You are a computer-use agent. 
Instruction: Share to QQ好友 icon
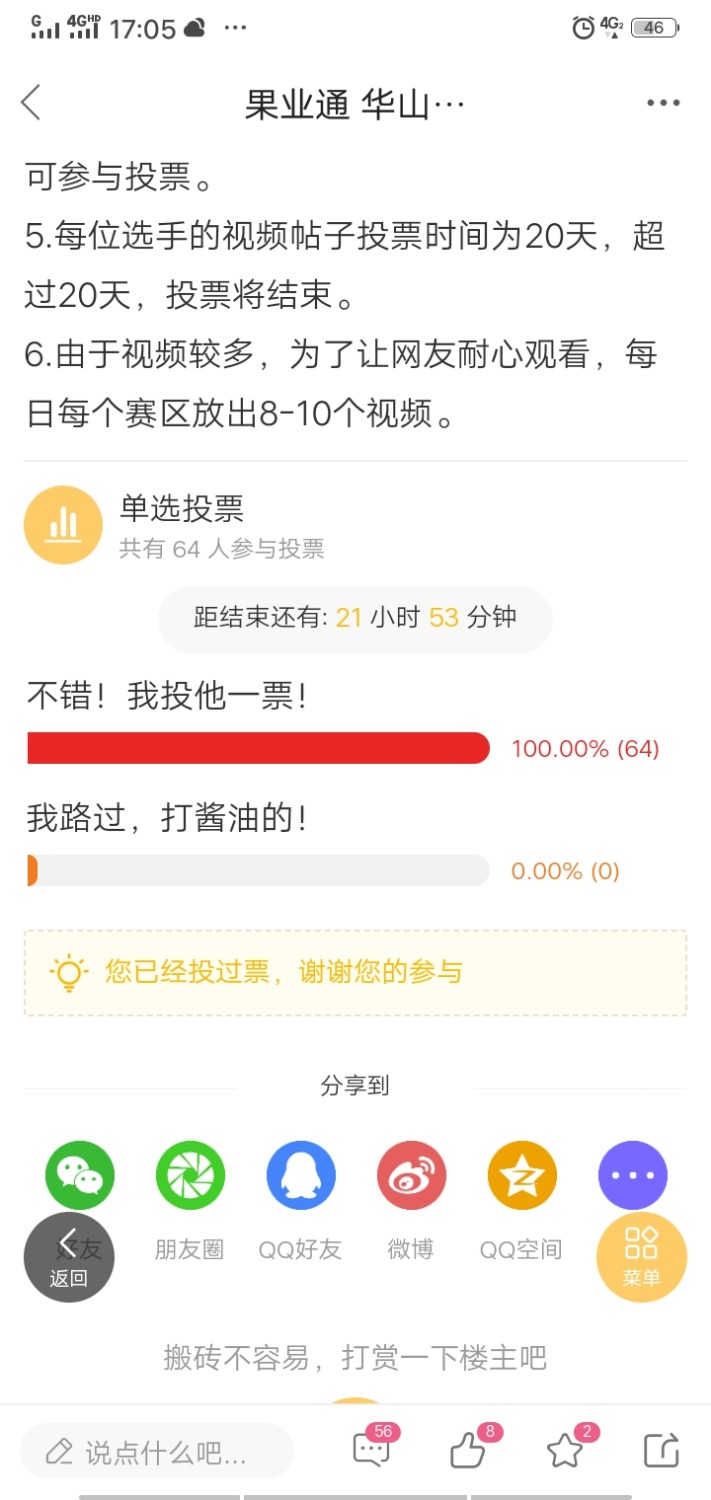301,1175
